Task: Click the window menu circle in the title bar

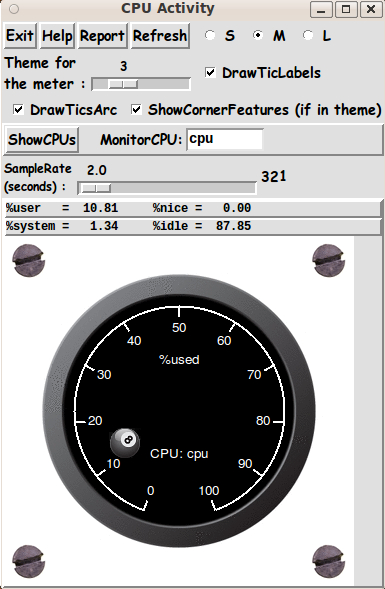Action: pos(14,9)
